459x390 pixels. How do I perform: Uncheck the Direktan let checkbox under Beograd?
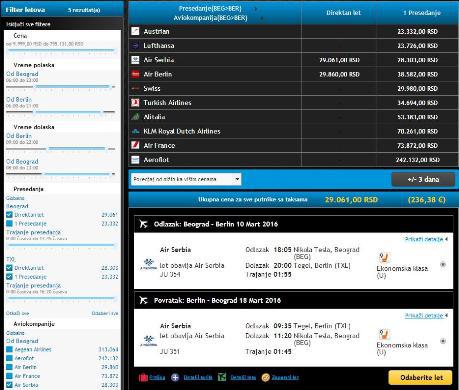click(x=9, y=215)
